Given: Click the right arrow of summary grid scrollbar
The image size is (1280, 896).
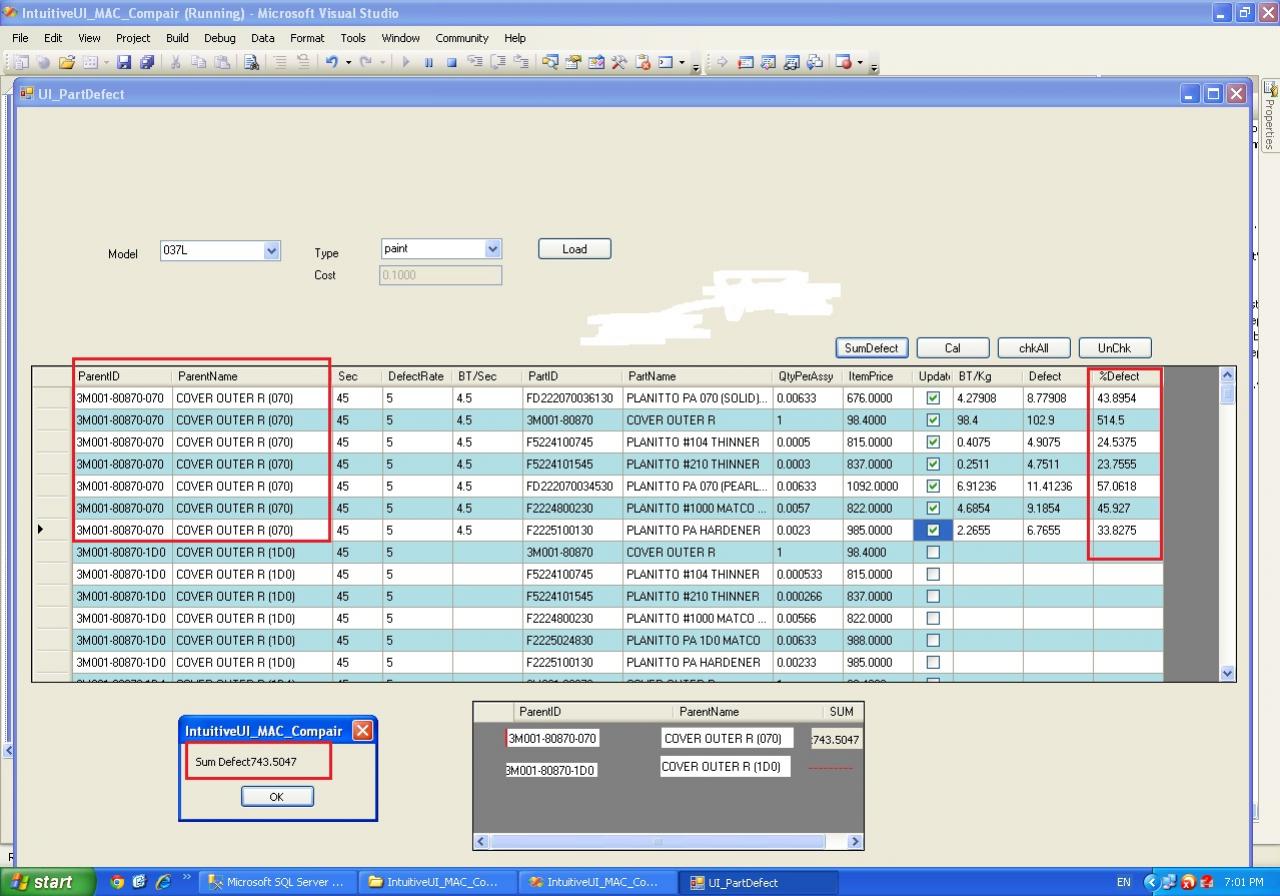Looking at the screenshot, I should 855,842.
